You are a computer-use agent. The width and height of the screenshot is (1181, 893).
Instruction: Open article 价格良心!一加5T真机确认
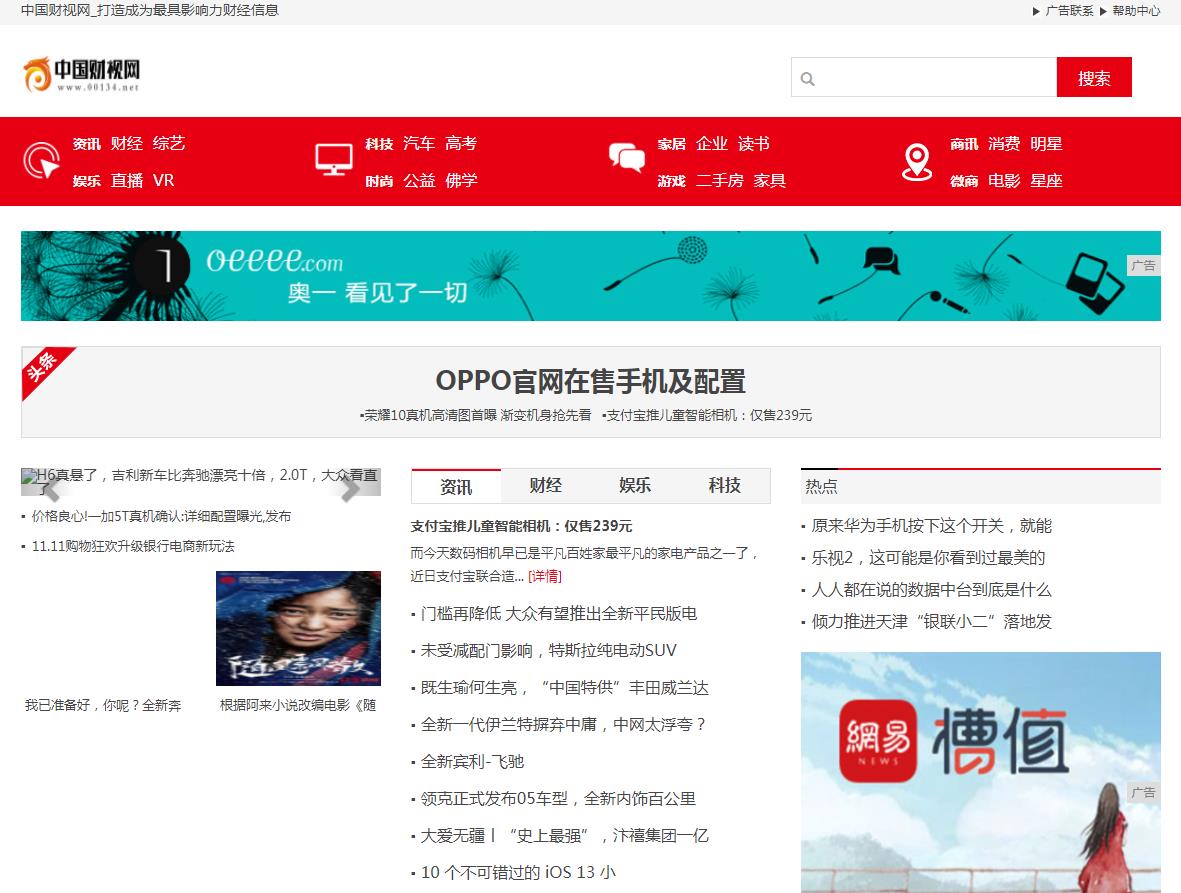point(161,517)
